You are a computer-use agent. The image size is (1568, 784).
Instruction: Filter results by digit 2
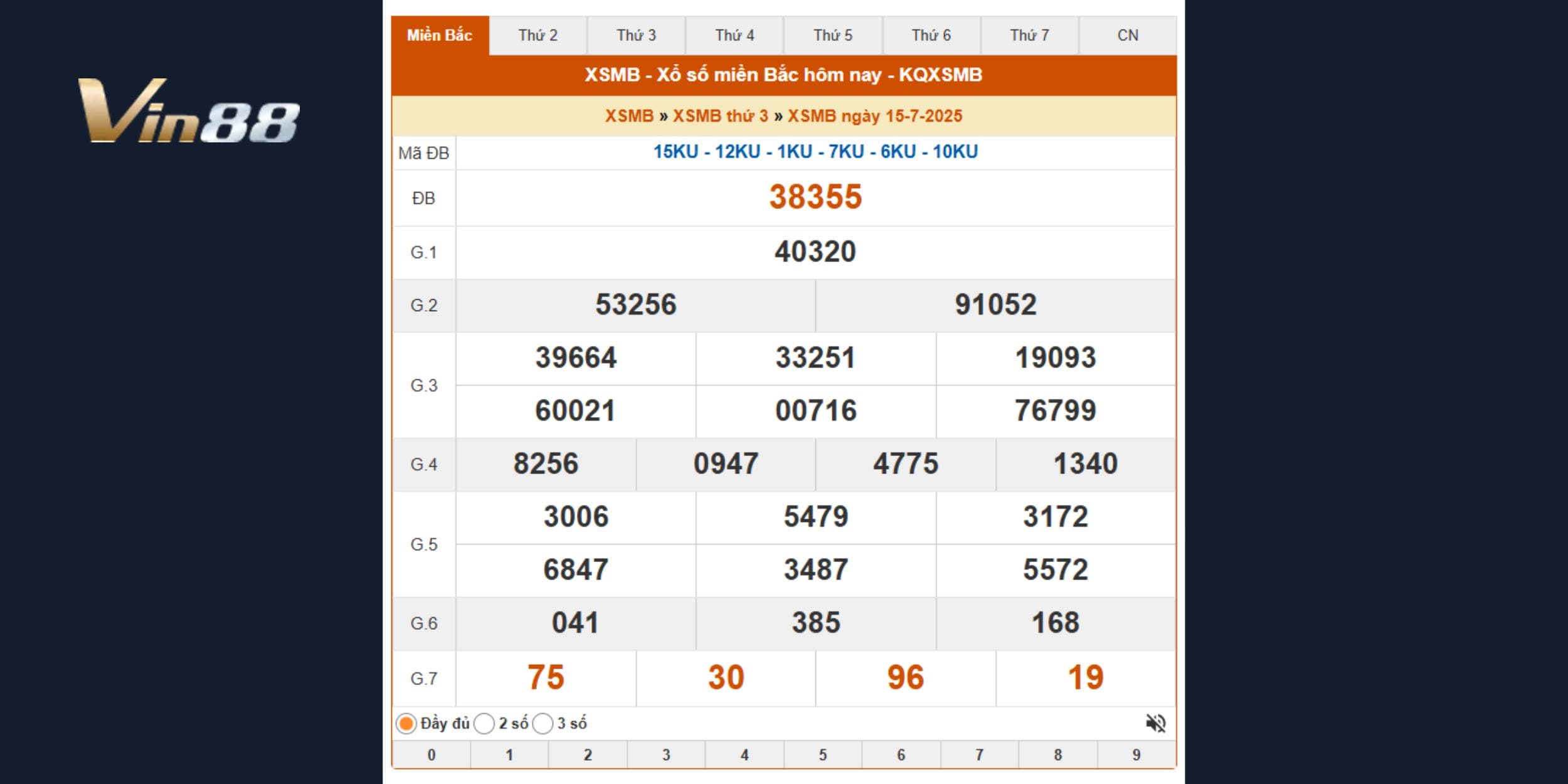[x=588, y=755]
